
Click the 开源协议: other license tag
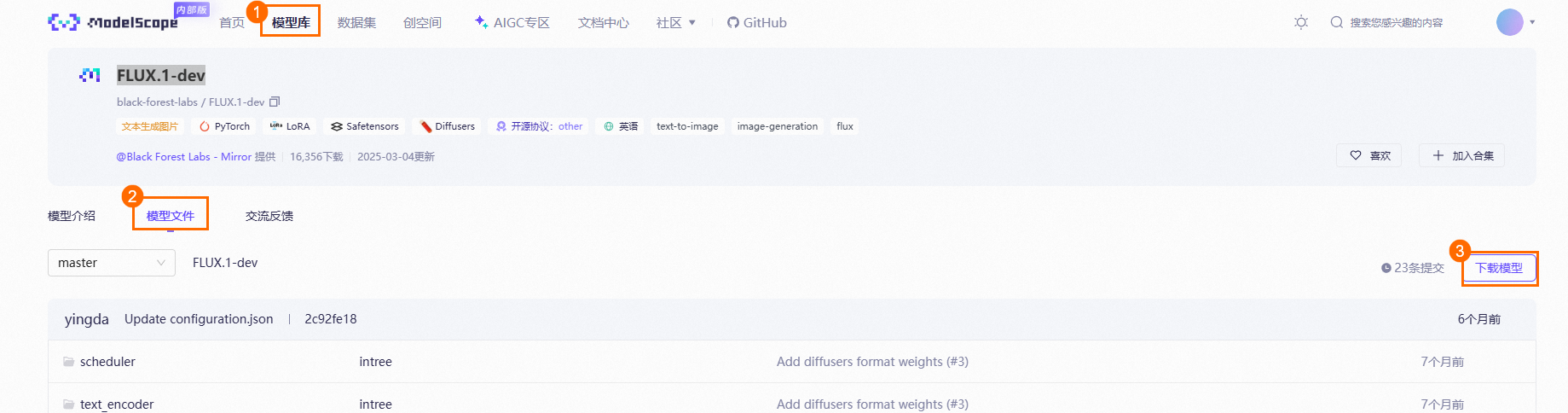(540, 126)
